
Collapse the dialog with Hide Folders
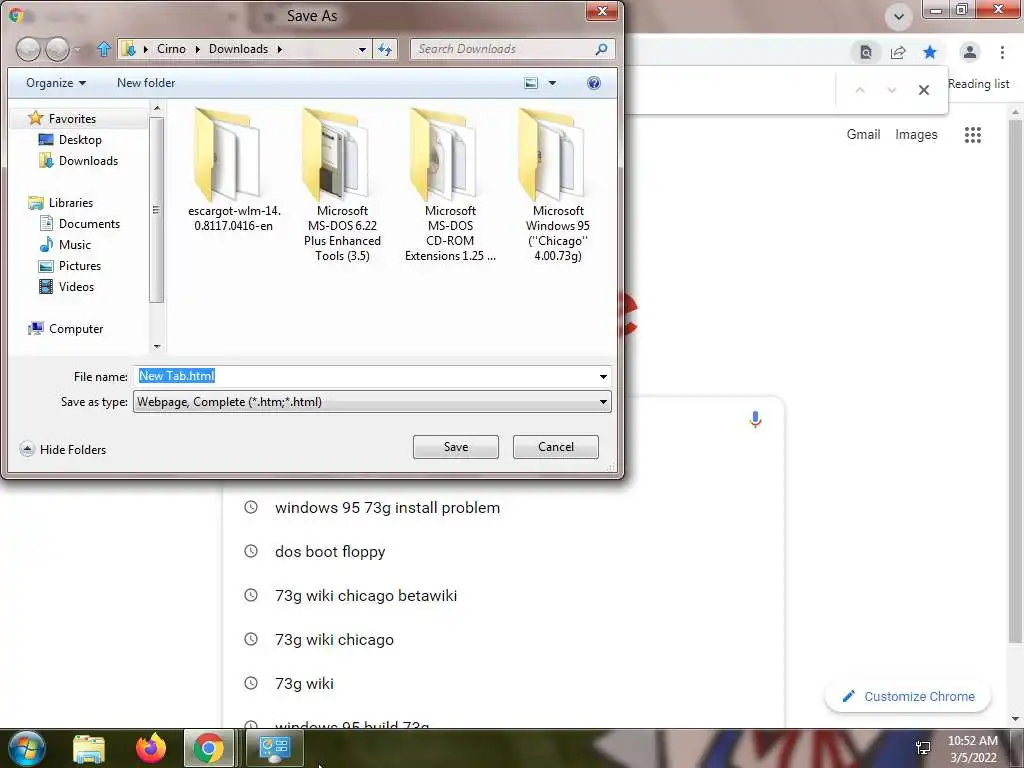click(63, 449)
